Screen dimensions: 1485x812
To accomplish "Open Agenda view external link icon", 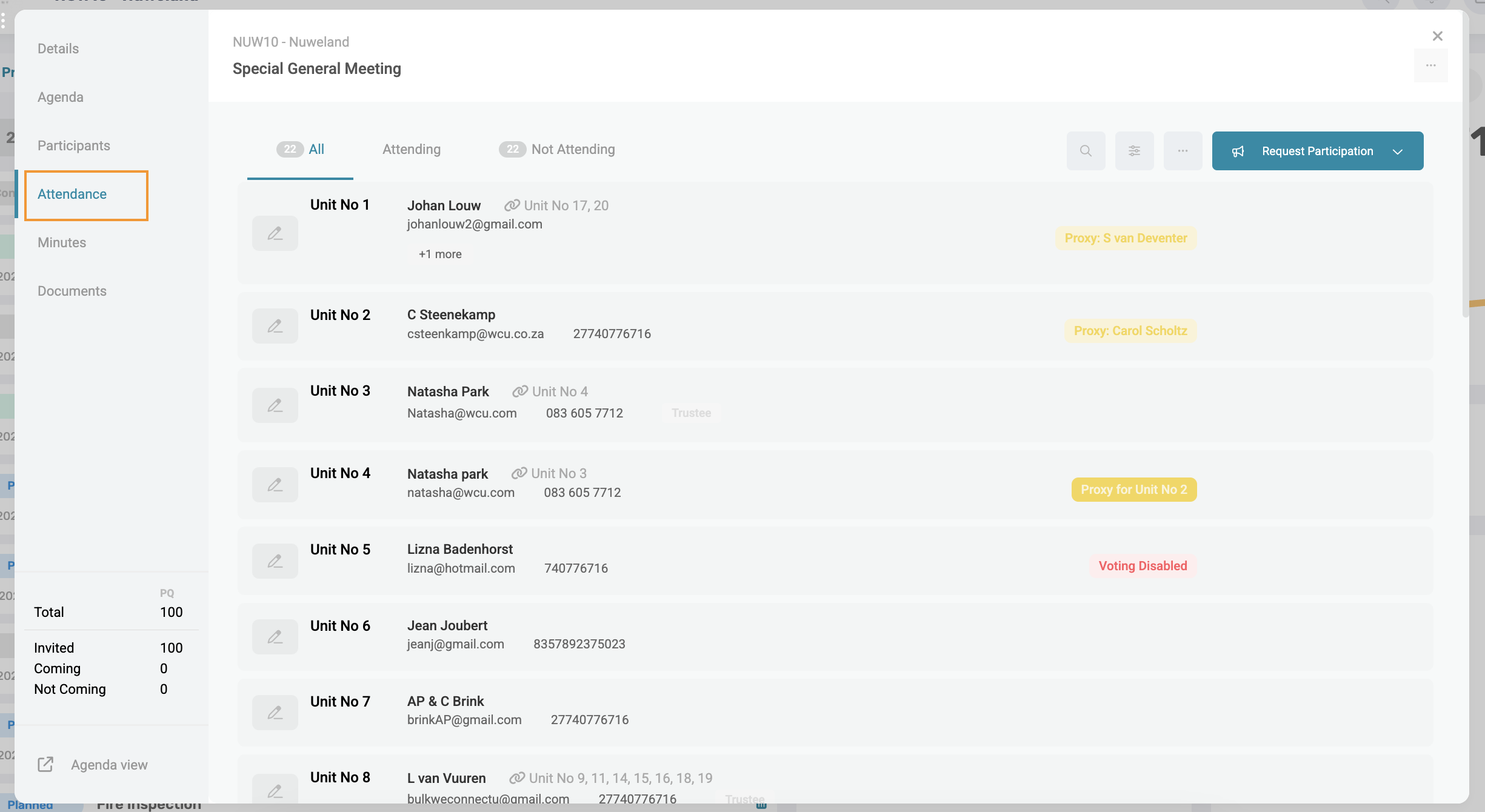I will [x=45, y=765].
